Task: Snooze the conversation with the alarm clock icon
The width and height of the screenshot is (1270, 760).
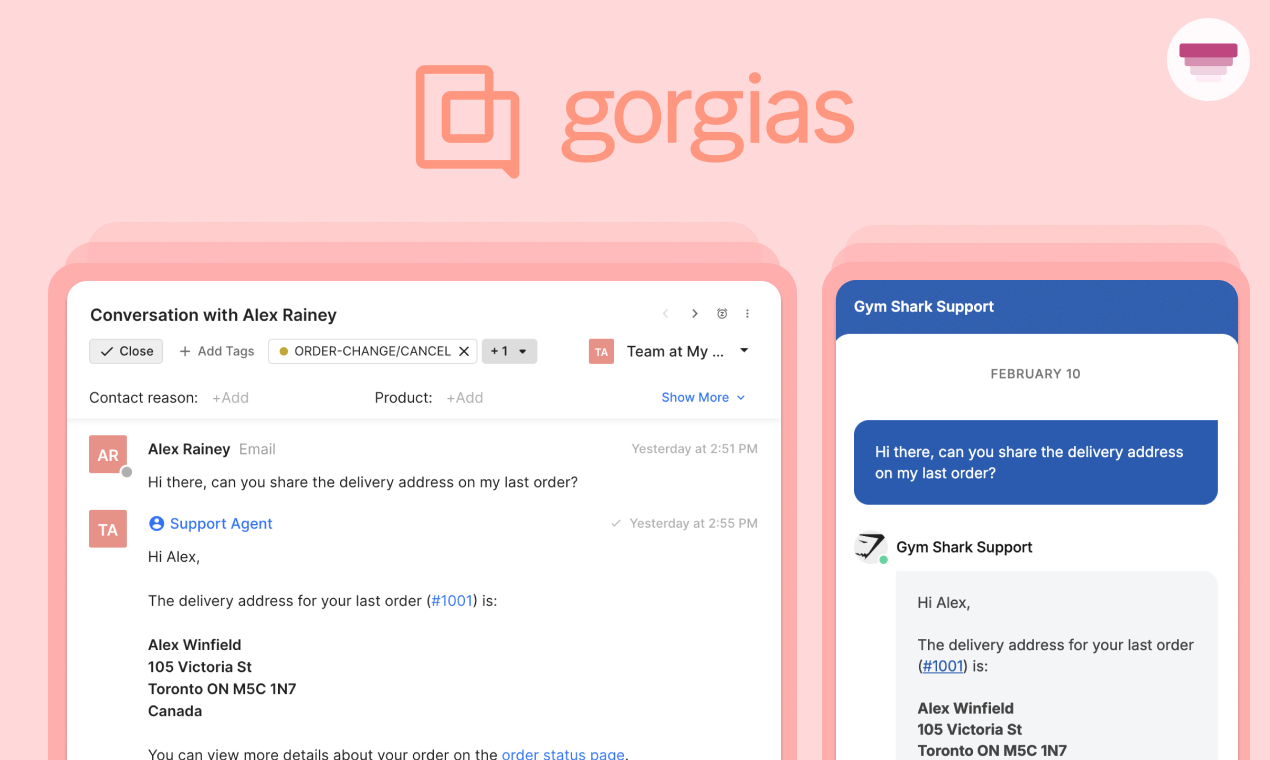Action: [722, 314]
